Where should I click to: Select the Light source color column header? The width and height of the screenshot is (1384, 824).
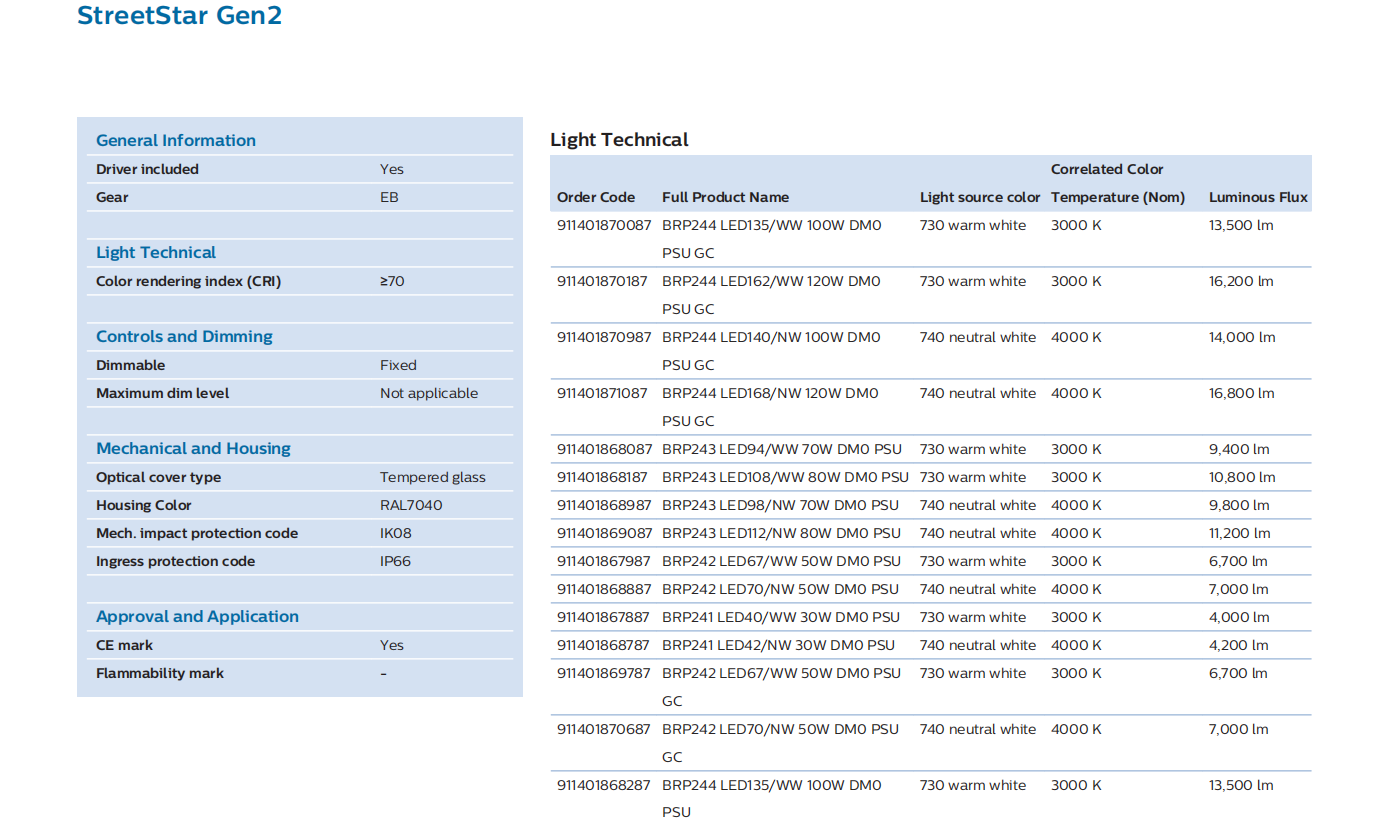(980, 197)
